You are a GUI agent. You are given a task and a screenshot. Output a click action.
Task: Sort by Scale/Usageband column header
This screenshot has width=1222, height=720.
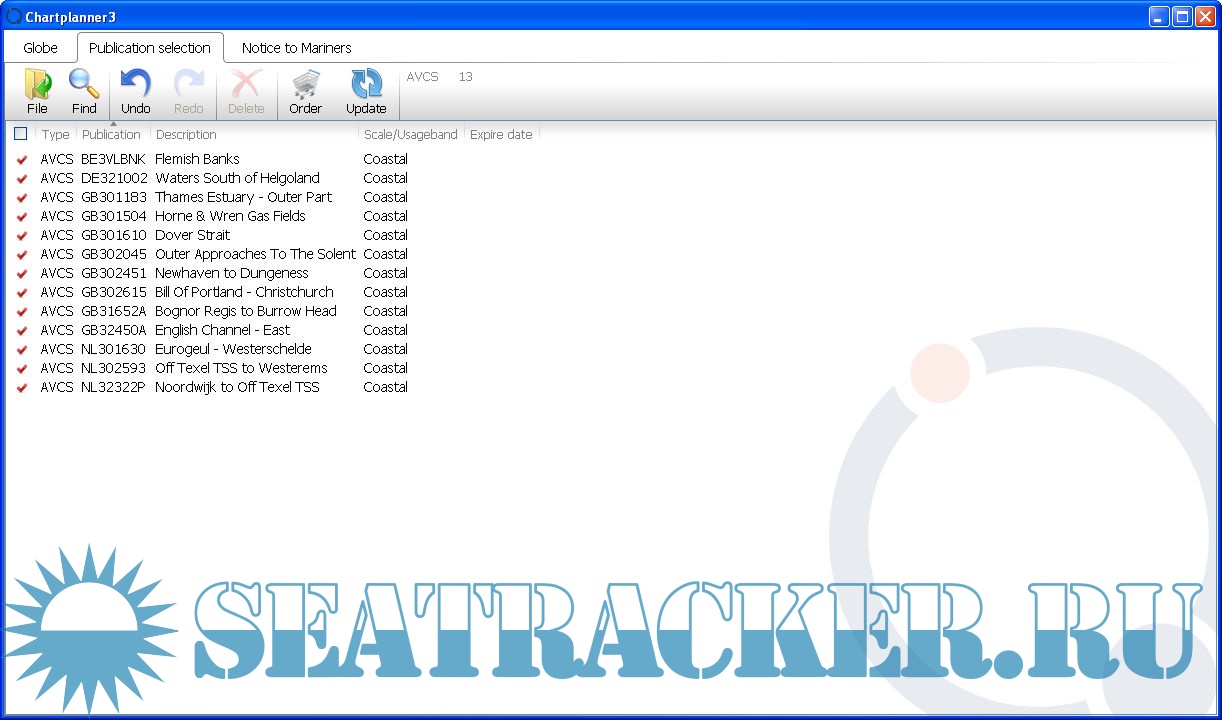point(410,135)
